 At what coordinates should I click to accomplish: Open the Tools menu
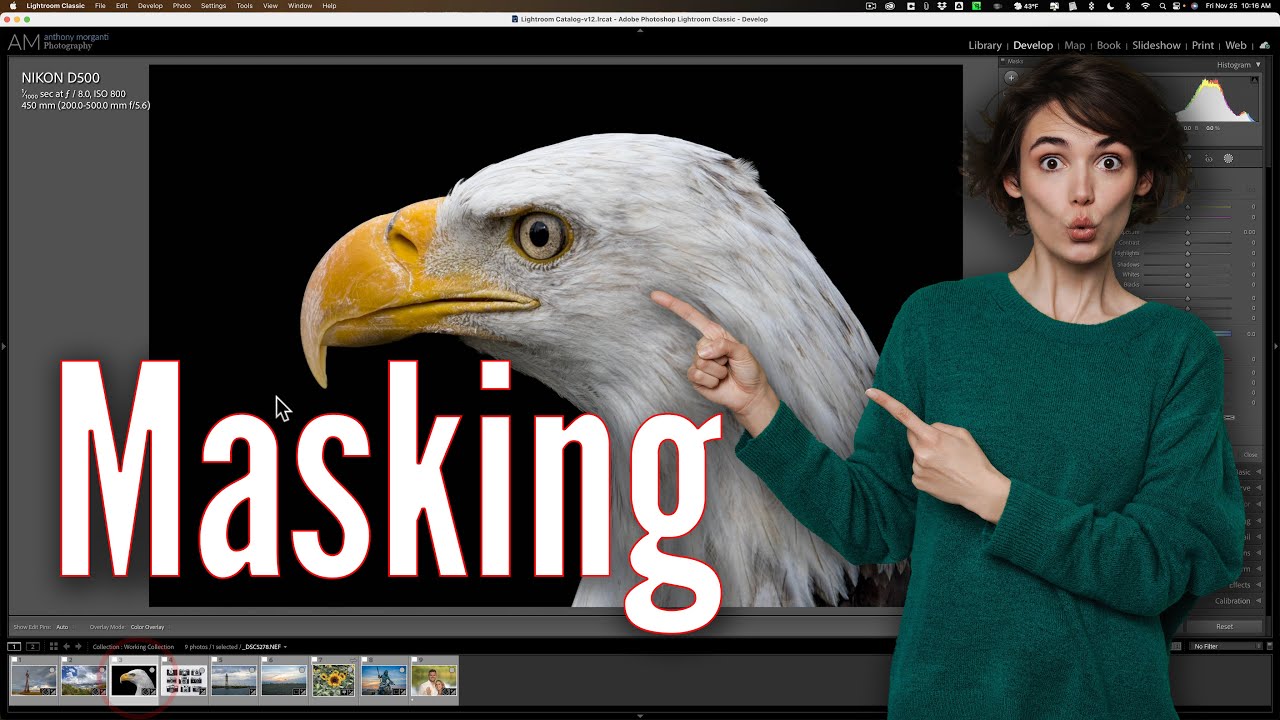tap(244, 6)
